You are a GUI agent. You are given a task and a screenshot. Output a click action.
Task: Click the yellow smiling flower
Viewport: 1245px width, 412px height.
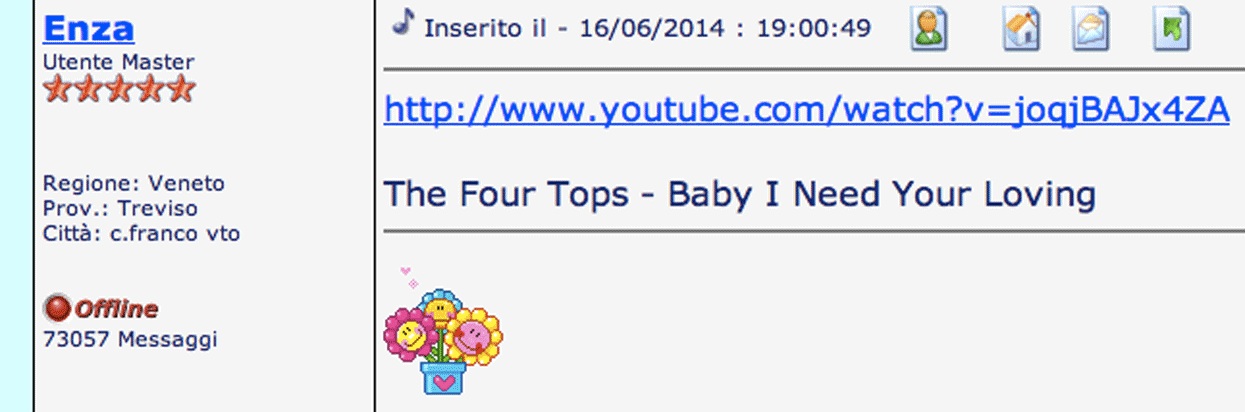(474, 335)
